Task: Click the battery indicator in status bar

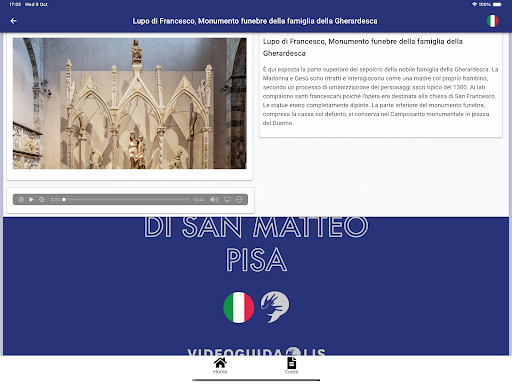Action: tap(497, 4)
